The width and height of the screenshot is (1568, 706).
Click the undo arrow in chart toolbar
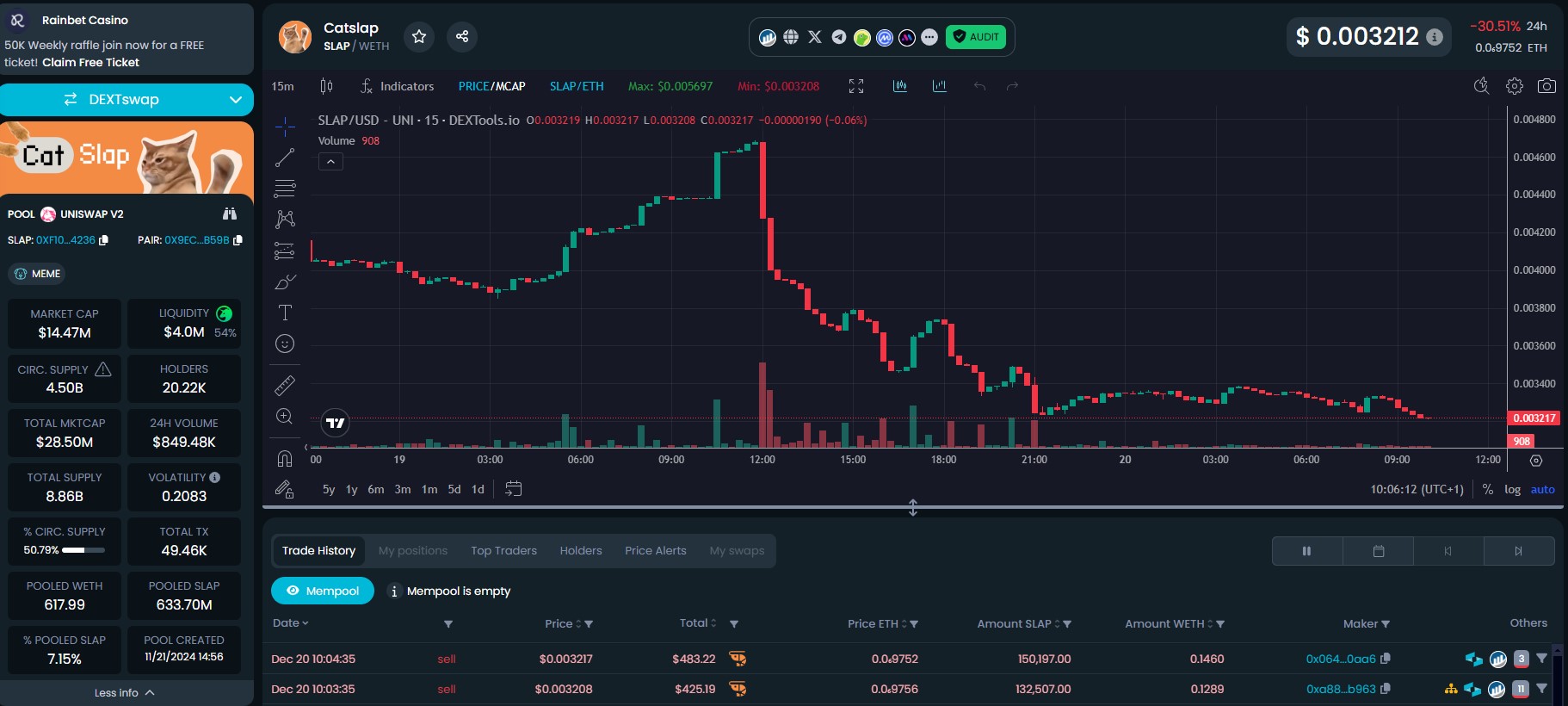pyautogui.click(x=979, y=86)
